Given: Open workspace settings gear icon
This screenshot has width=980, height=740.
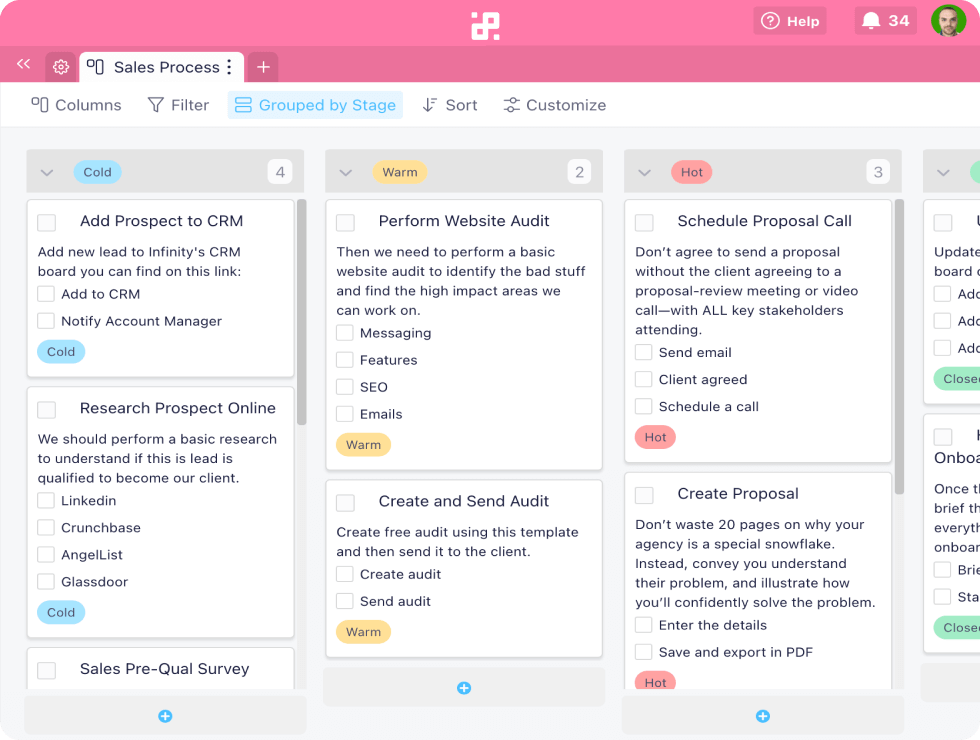Looking at the screenshot, I should [61, 67].
